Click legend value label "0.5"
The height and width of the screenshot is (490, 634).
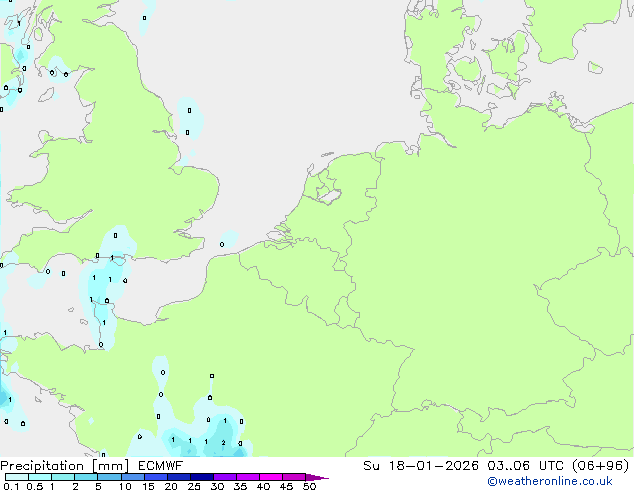click(x=34, y=486)
